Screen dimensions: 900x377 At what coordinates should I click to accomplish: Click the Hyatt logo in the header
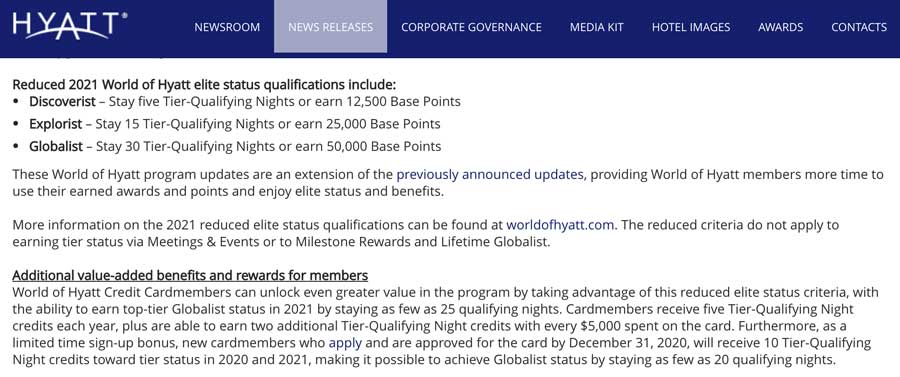coord(70,26)
